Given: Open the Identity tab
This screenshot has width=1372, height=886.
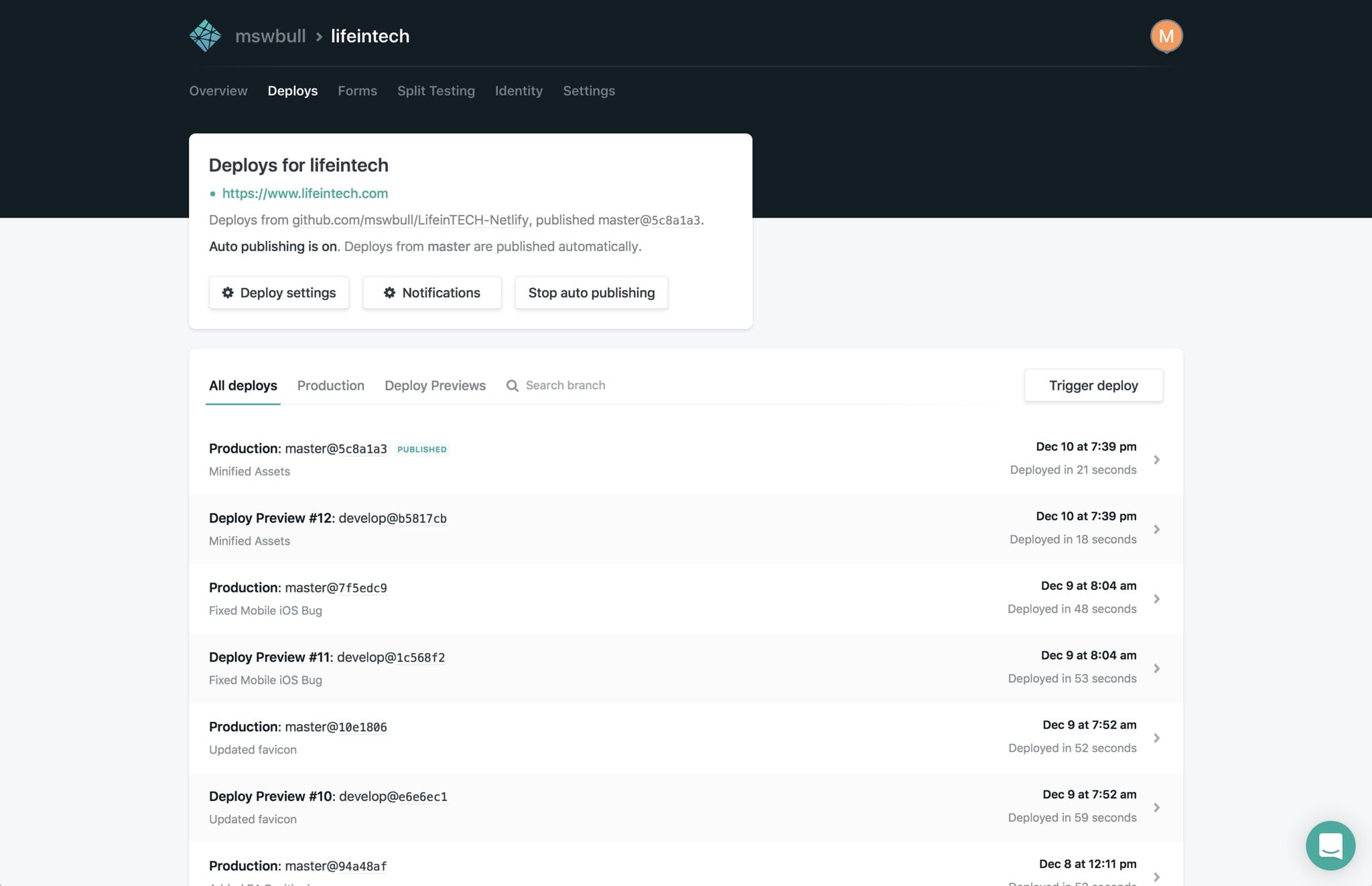Looking at the screenshot, I should click(x=519, y=90).
